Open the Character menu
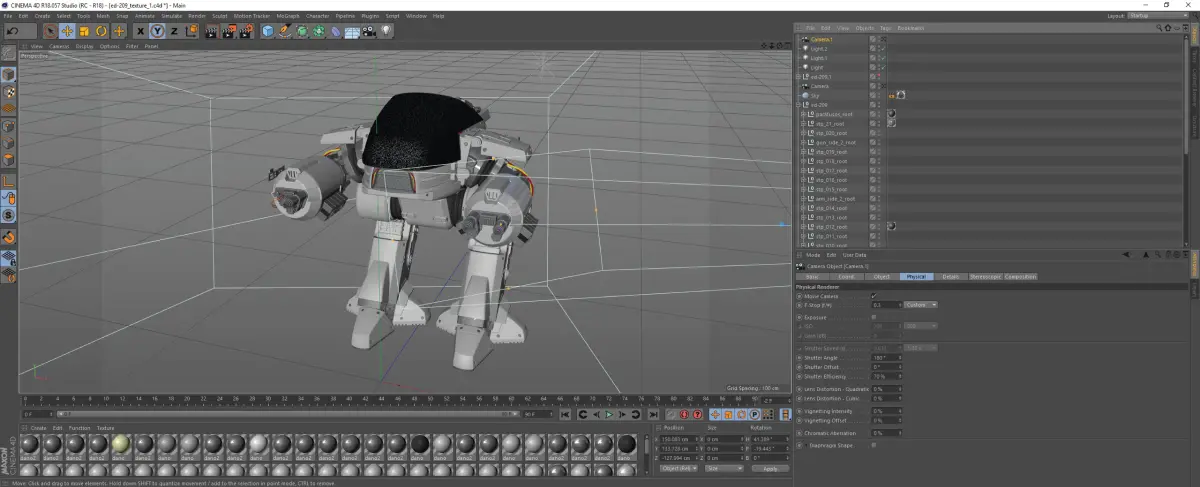This screenshot has height=487, width=1200. (318, 16)
